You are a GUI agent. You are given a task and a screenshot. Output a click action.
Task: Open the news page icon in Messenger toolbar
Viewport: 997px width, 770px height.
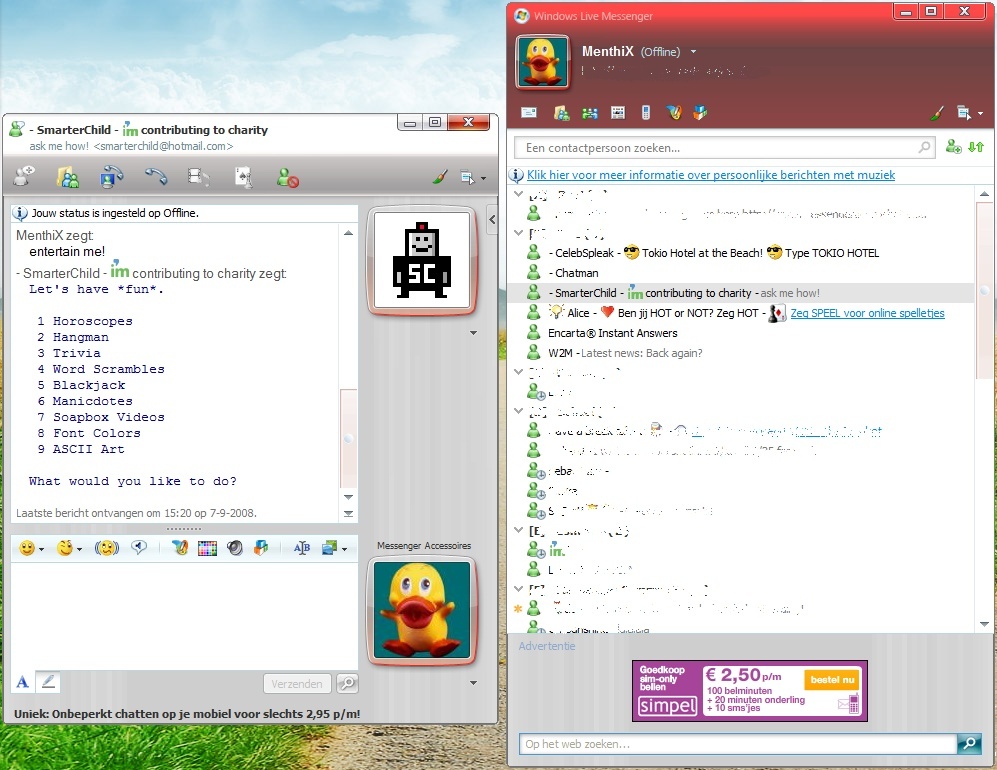pyautogui.click(x=617, y=113)
